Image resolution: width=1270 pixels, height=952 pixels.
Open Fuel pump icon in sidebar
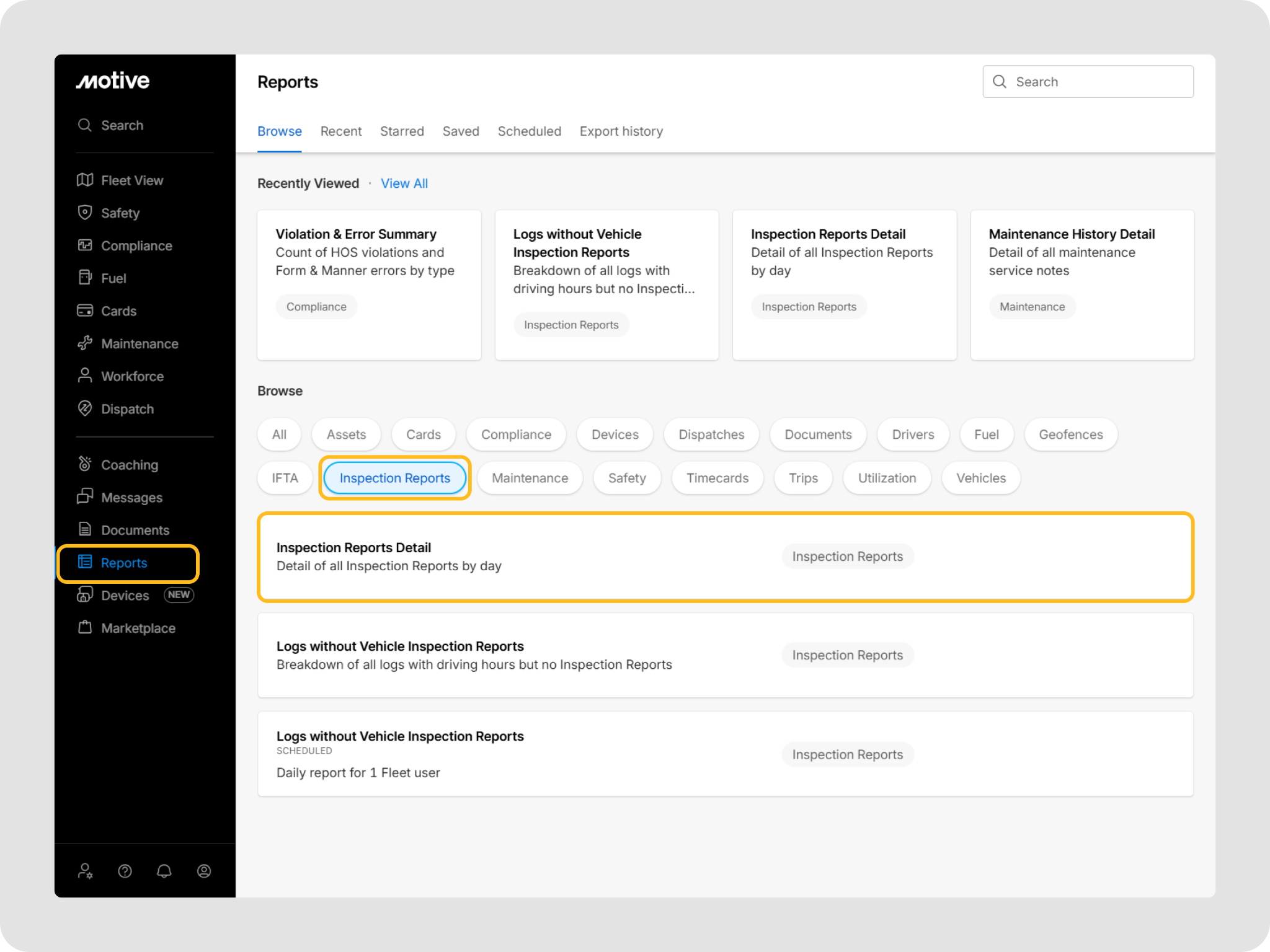point(85,278)
